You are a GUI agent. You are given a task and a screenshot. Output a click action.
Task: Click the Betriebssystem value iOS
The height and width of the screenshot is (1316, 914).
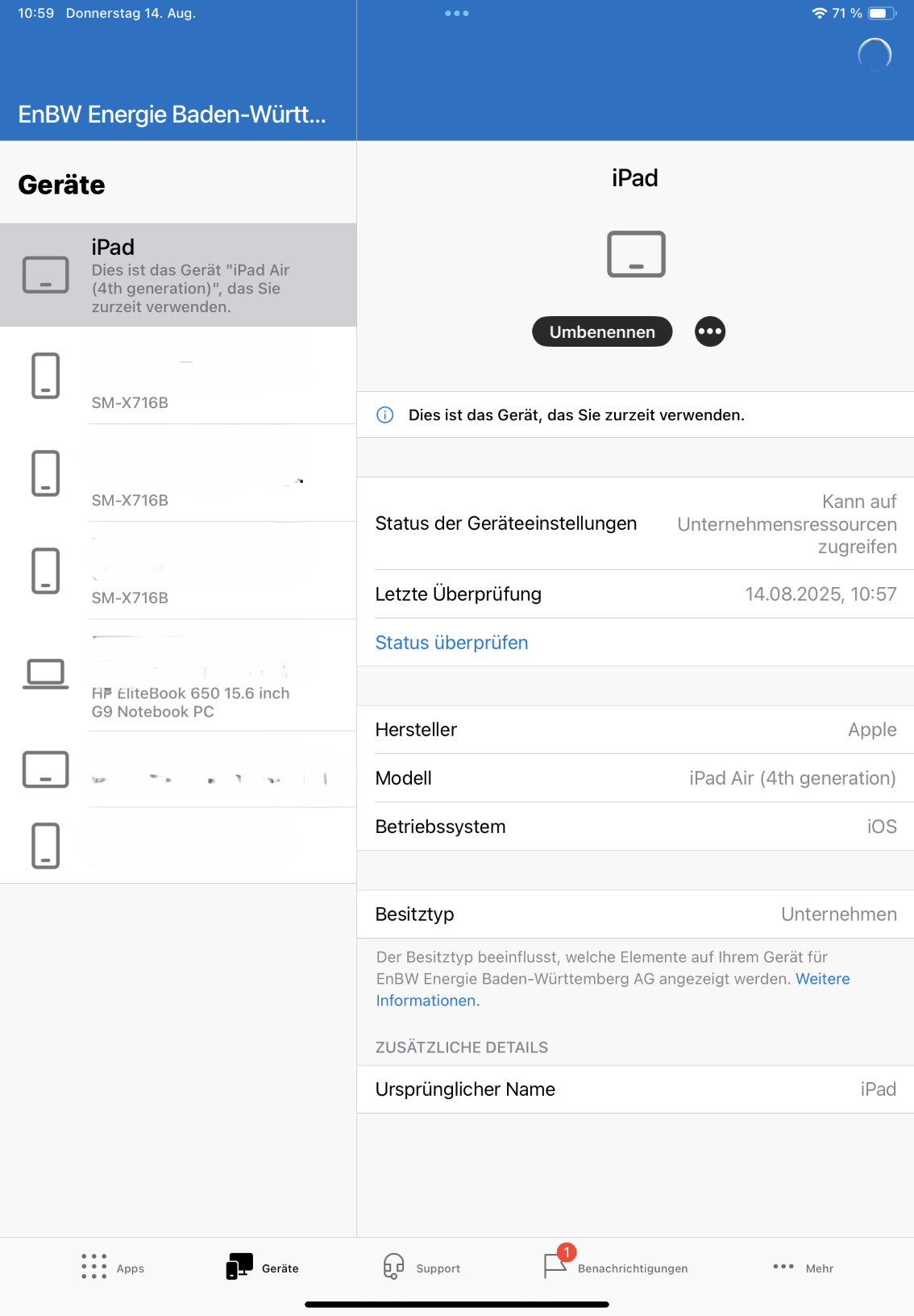point(882,827)
